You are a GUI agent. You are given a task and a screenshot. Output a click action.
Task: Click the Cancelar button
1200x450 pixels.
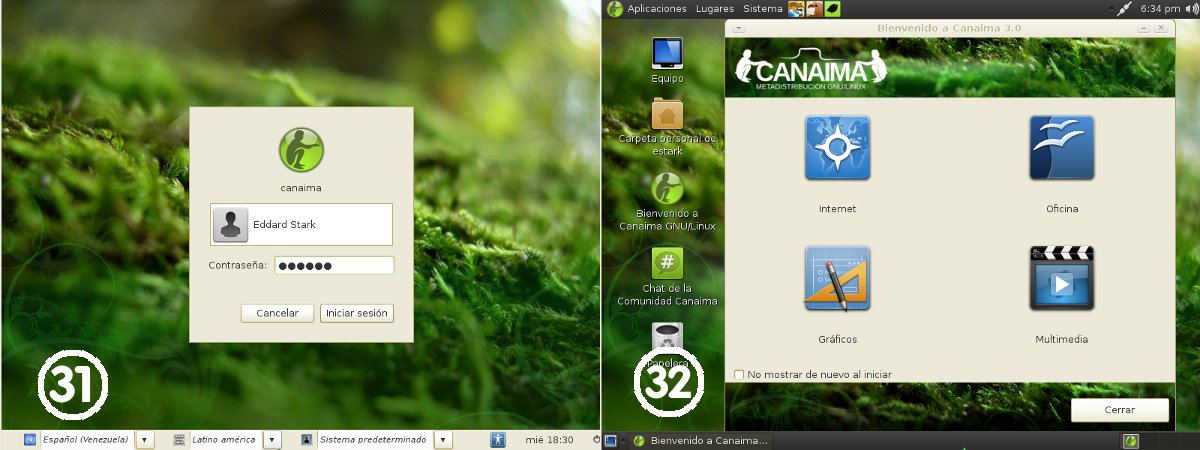click(277, 313)
